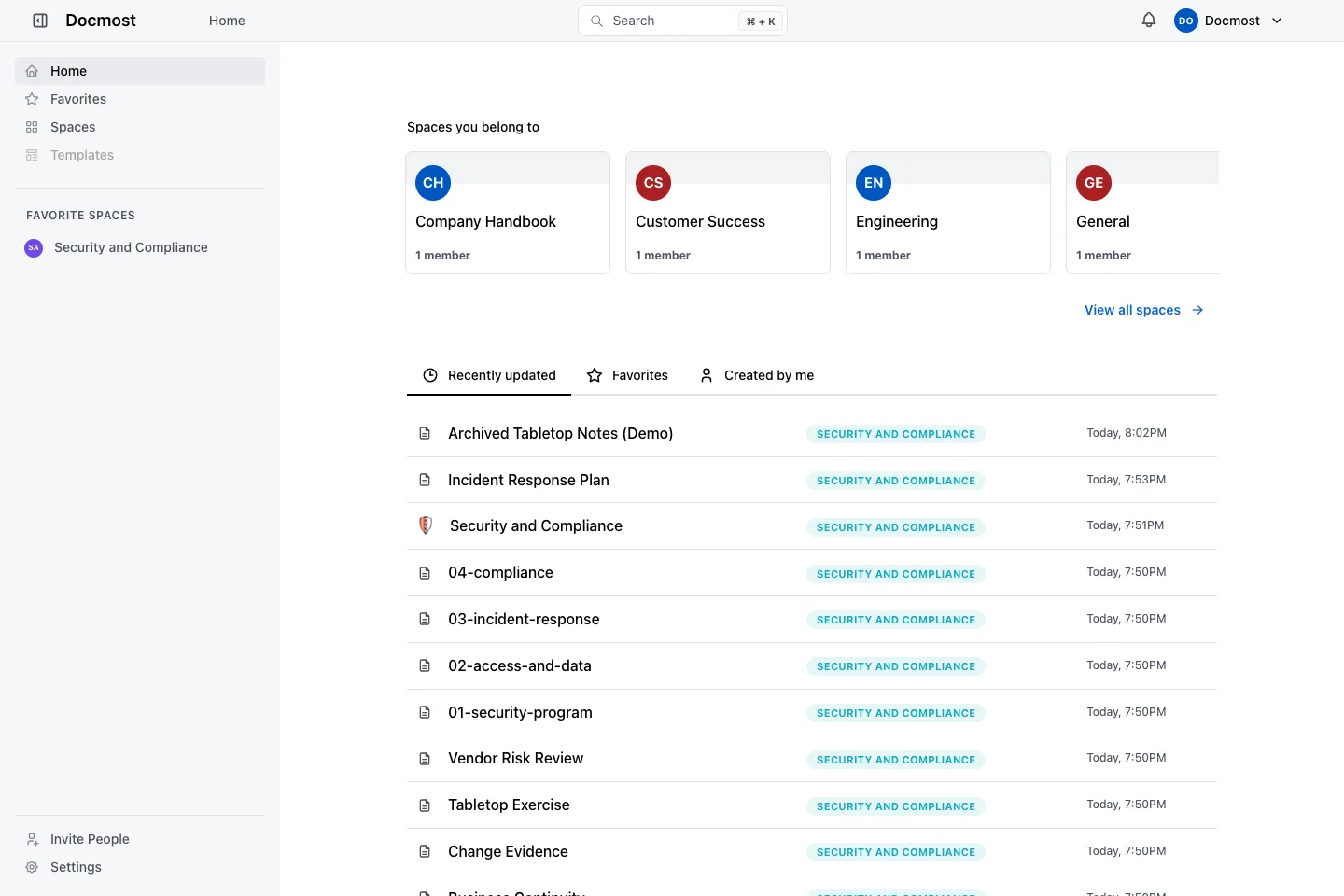Click the document icon beside Archived Tabletop Notes
The image size is (1344, 896).
(425, 433)
